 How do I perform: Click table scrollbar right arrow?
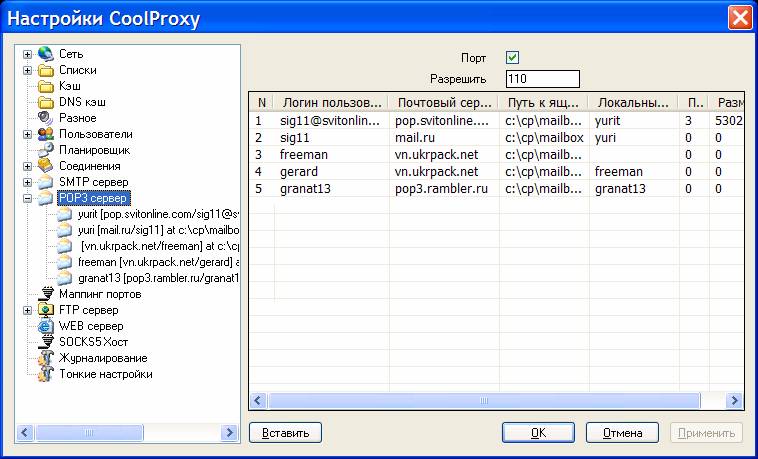click(x=735, y=400)
